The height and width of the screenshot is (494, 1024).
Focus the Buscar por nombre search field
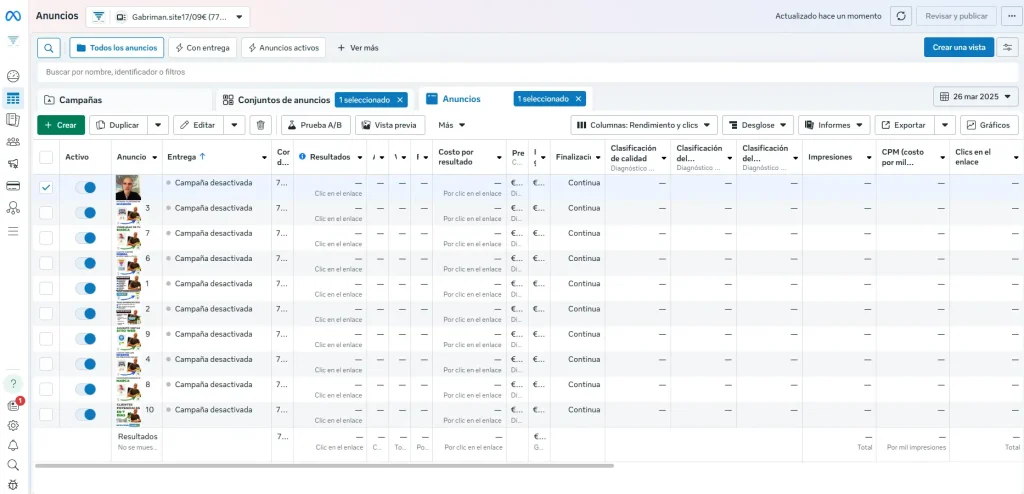(x=528, y=72)
